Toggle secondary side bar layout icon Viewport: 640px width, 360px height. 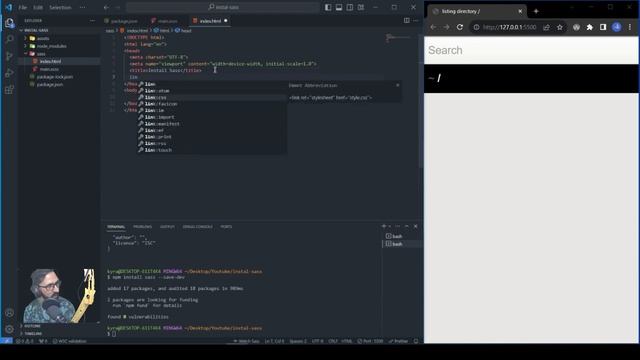point(350,7)
